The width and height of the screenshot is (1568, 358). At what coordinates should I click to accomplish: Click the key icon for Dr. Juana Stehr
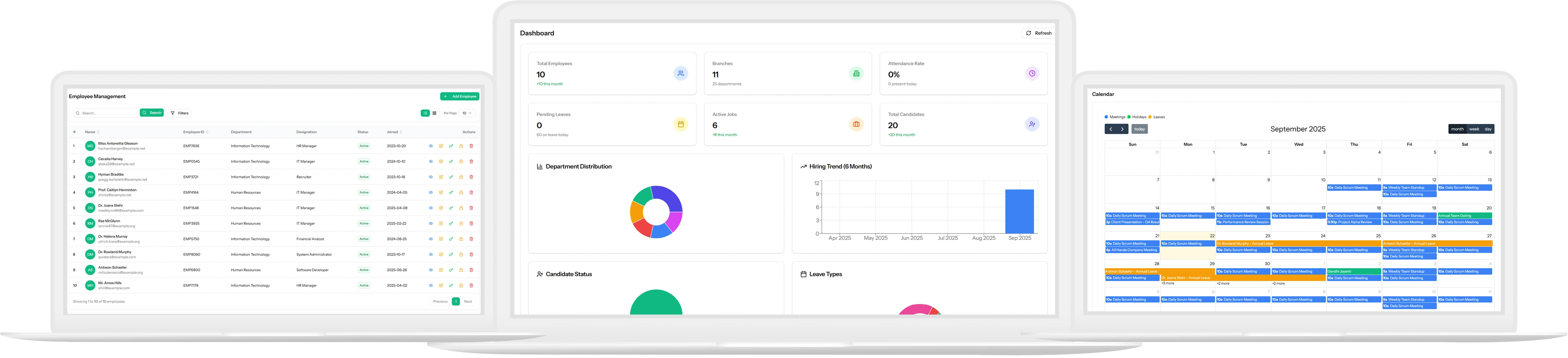tap(451, 208)
